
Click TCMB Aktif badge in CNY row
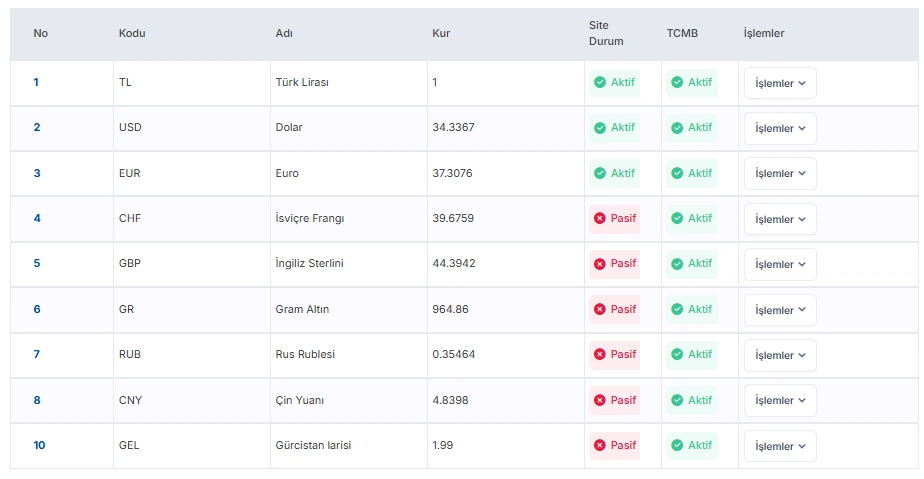(x=692, y=400)
